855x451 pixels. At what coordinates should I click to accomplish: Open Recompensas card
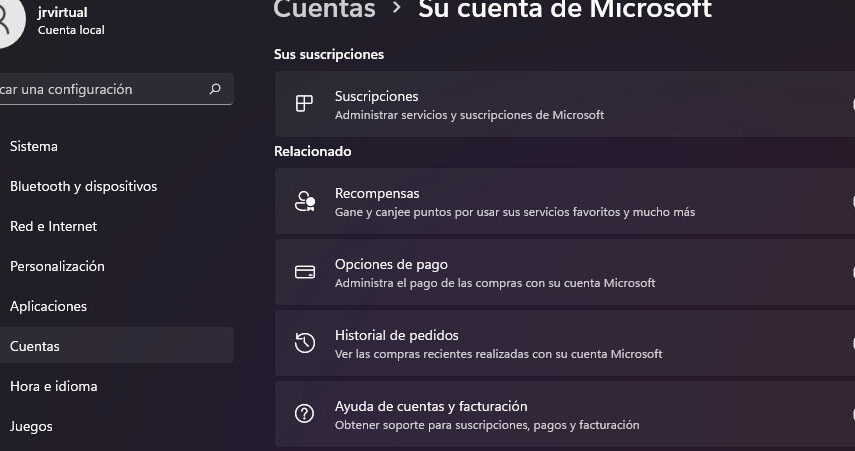click(x=565, y=201)
